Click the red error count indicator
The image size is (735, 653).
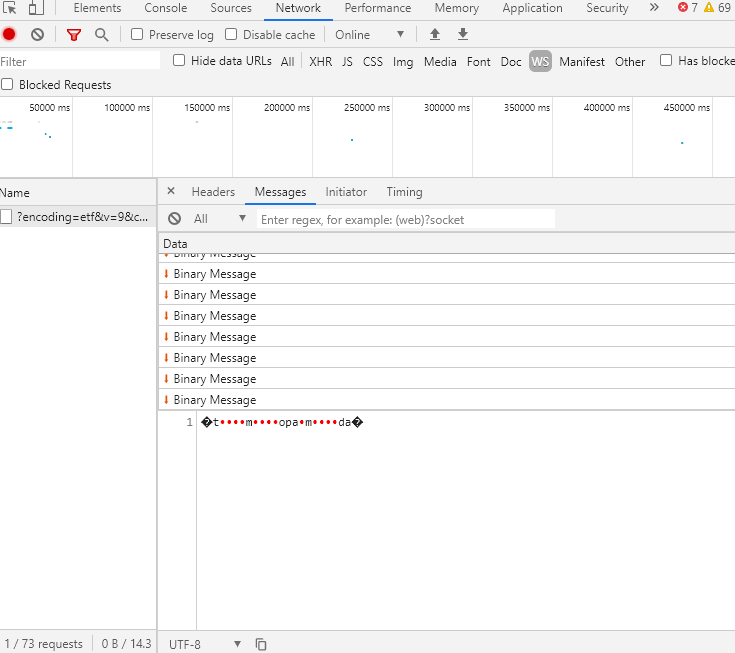pyautogui.click(x=688, y=8)
